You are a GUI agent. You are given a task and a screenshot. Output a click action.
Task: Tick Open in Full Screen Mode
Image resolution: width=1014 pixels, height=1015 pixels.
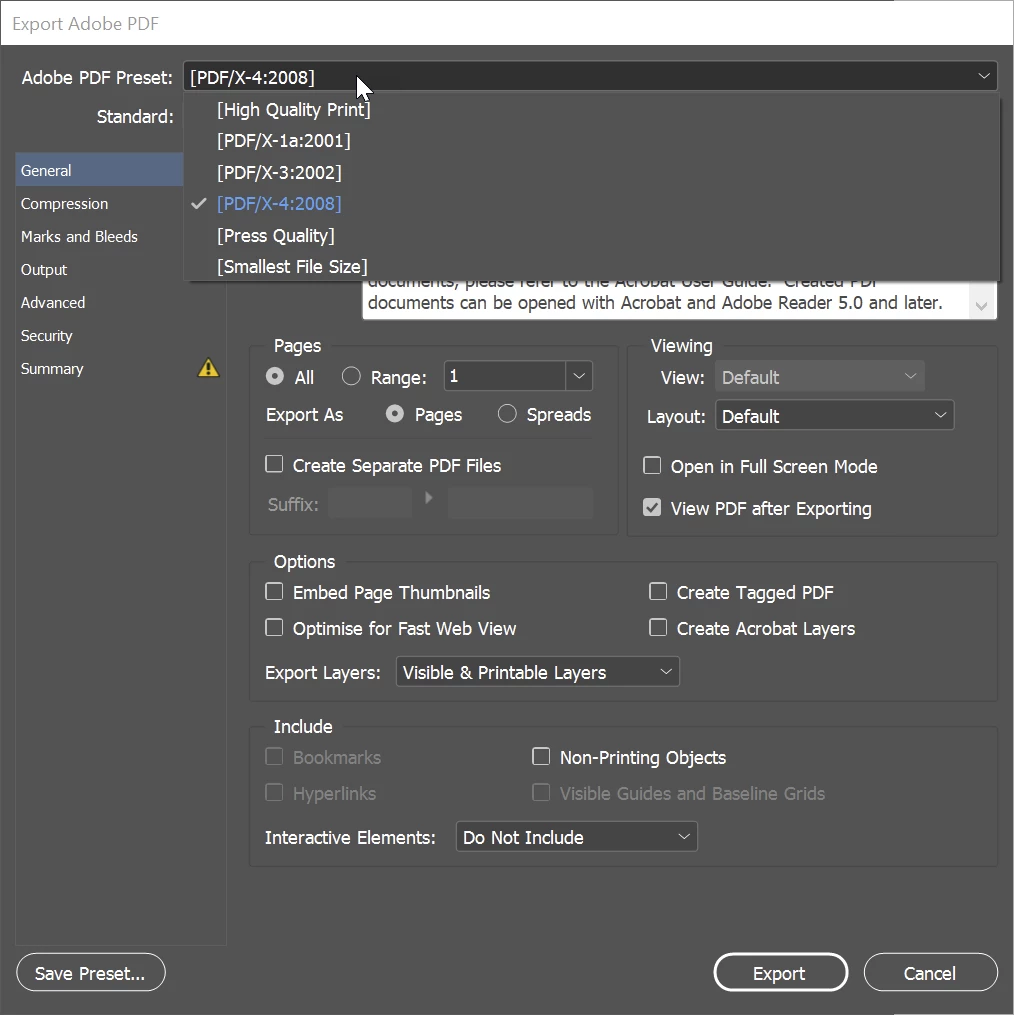[x=652, y=465]
